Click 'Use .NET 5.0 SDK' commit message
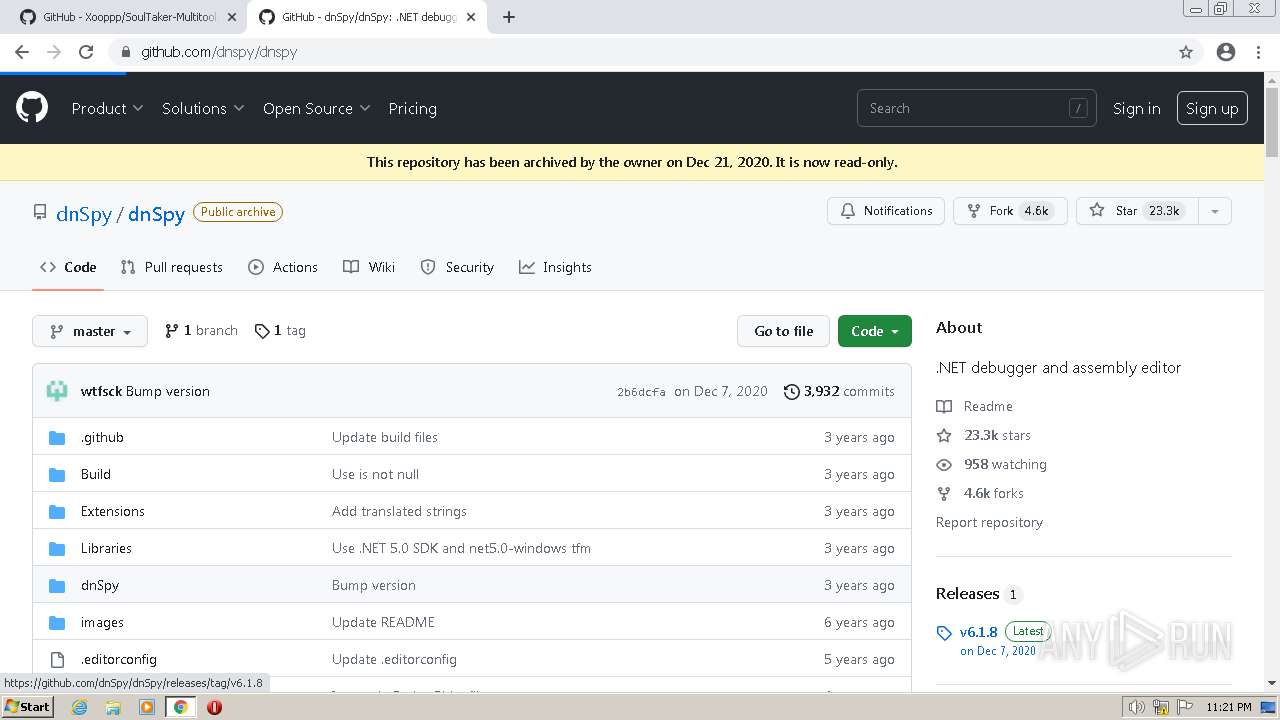This screenshot has width=1280, height=720. point(461,548)
